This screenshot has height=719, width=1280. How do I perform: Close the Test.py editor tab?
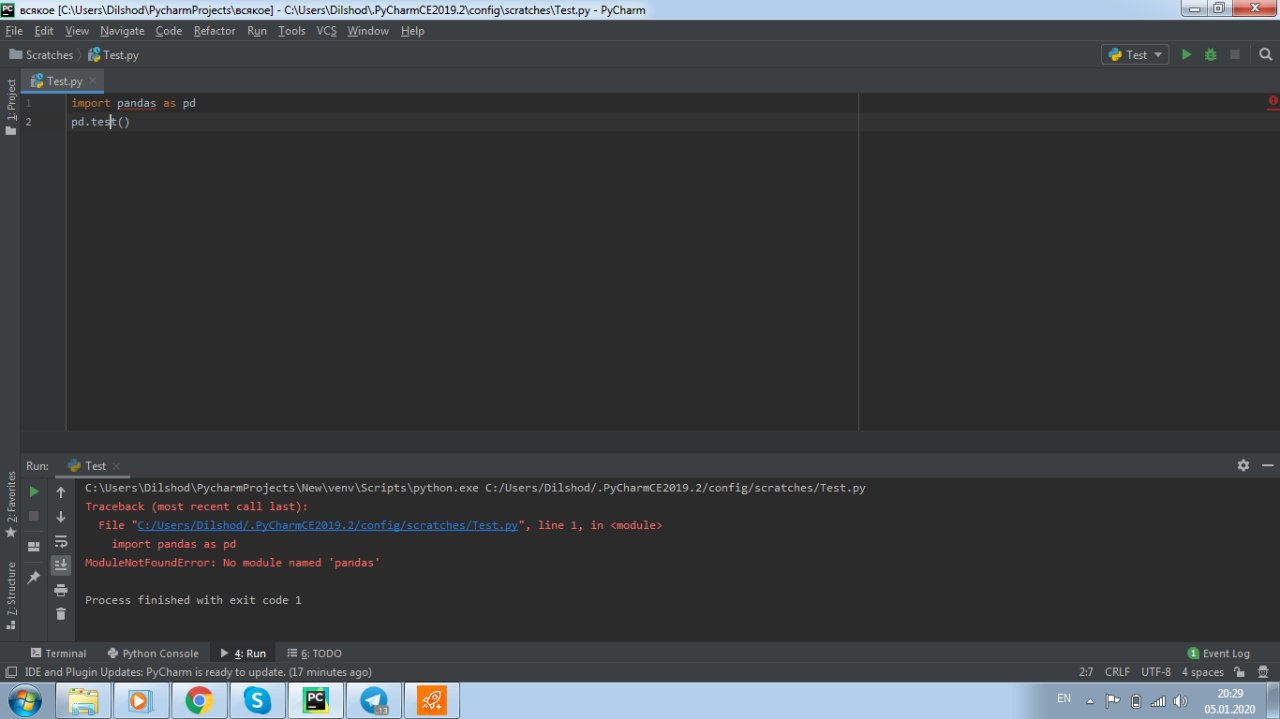point(93,81)
